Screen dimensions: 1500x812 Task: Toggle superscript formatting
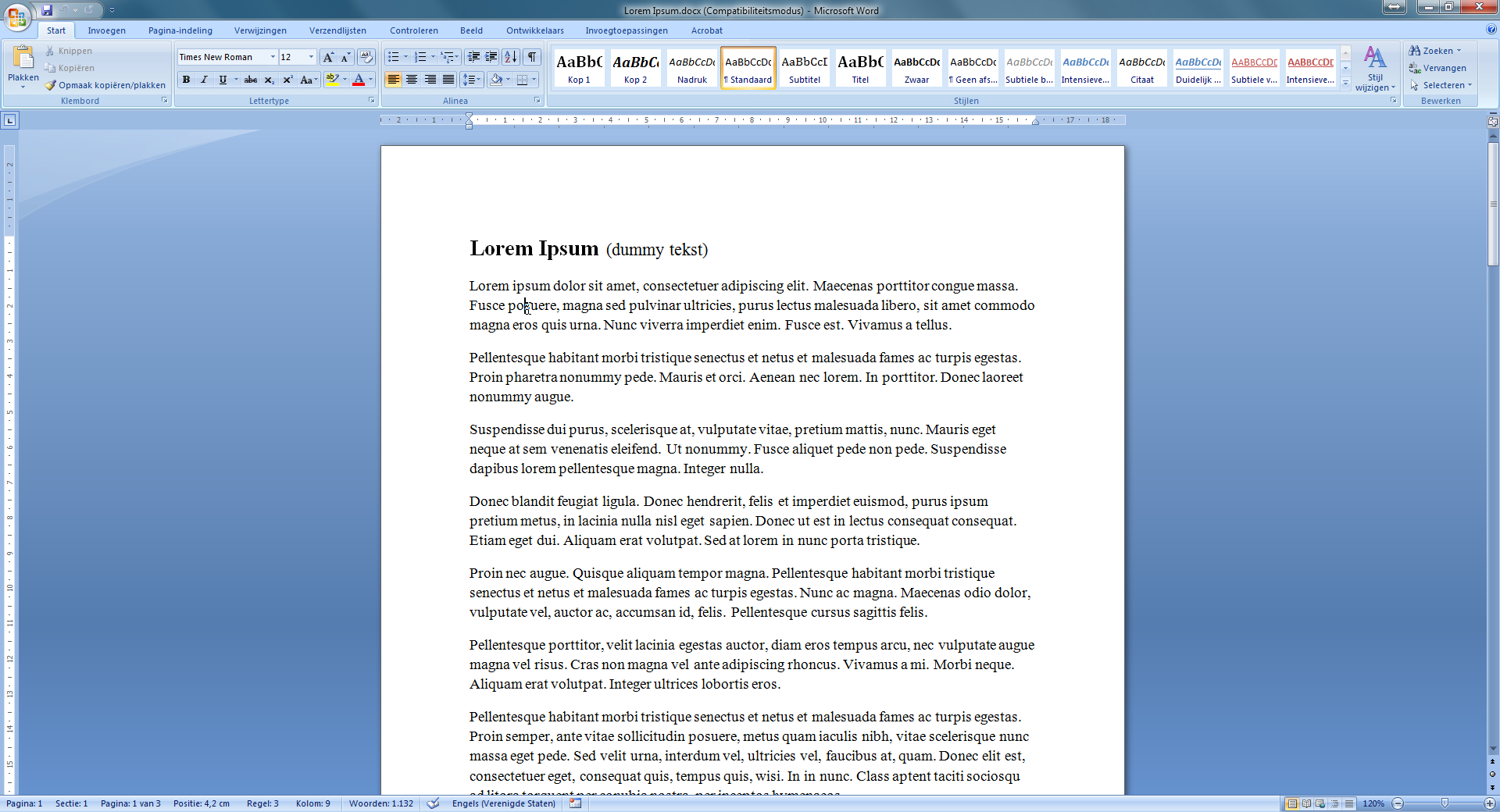click(287, 80)
